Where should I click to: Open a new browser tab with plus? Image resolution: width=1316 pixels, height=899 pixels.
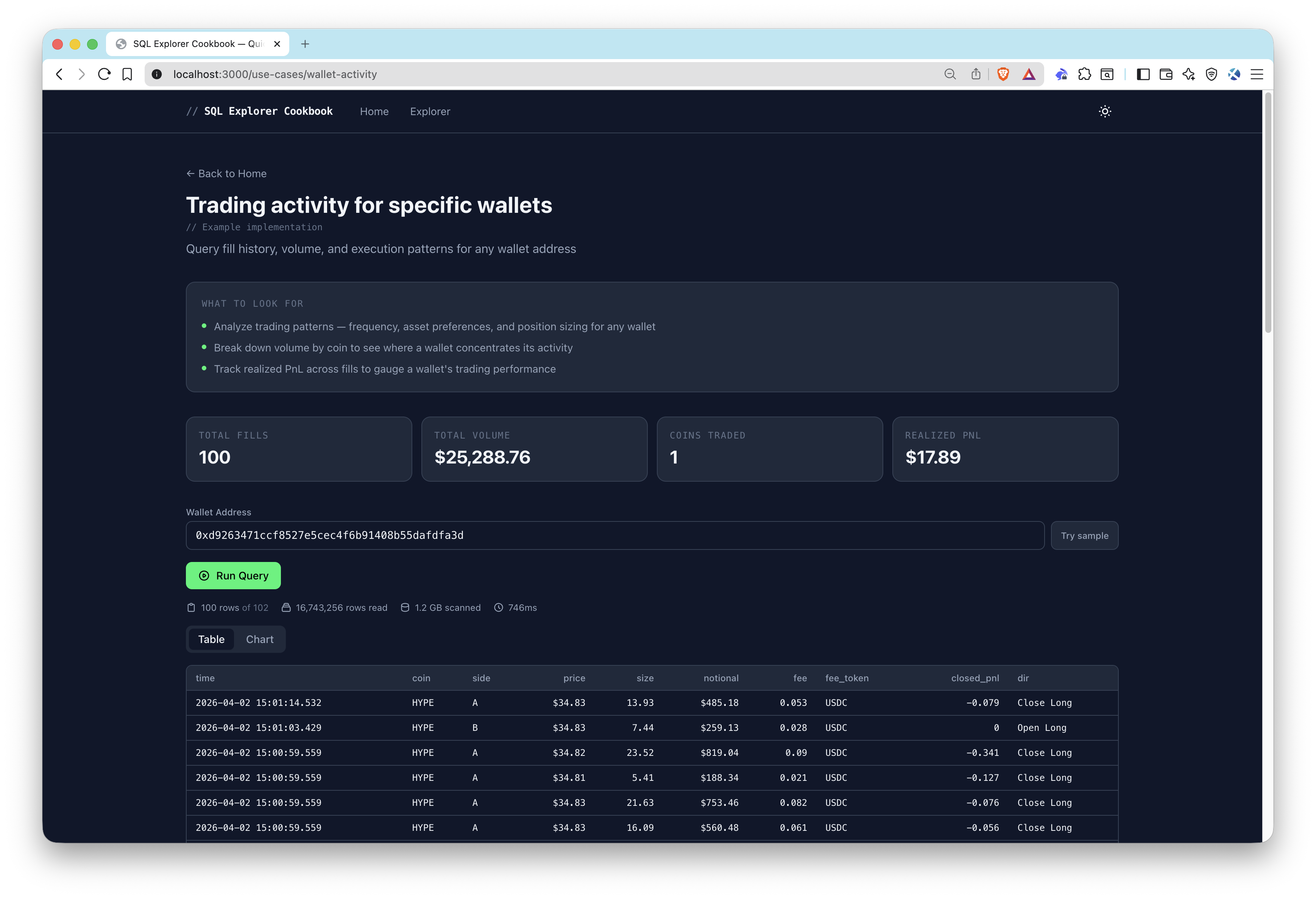click(305, 44)
